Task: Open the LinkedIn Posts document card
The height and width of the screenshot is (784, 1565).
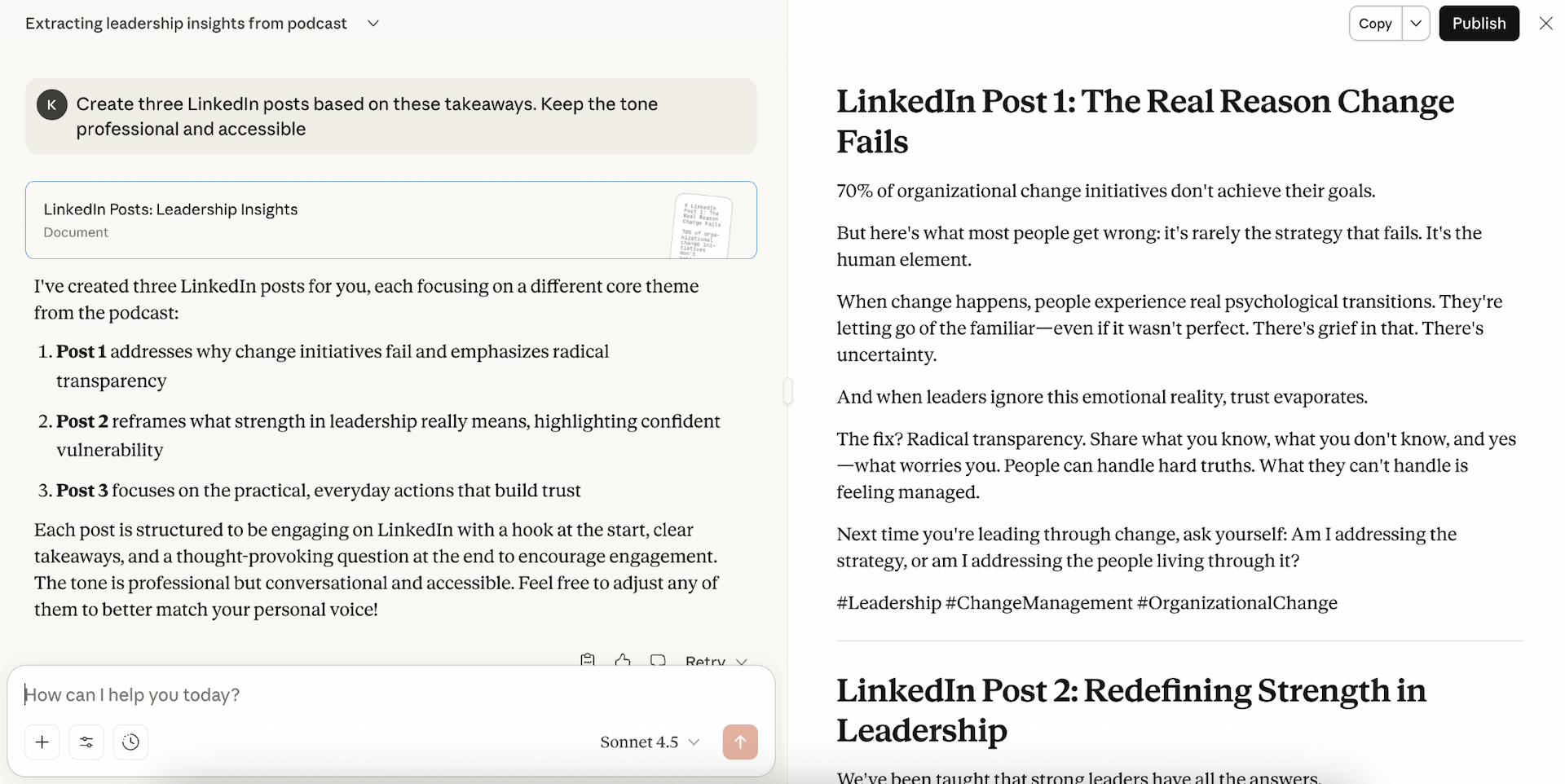Action: (x=390, y=220)
